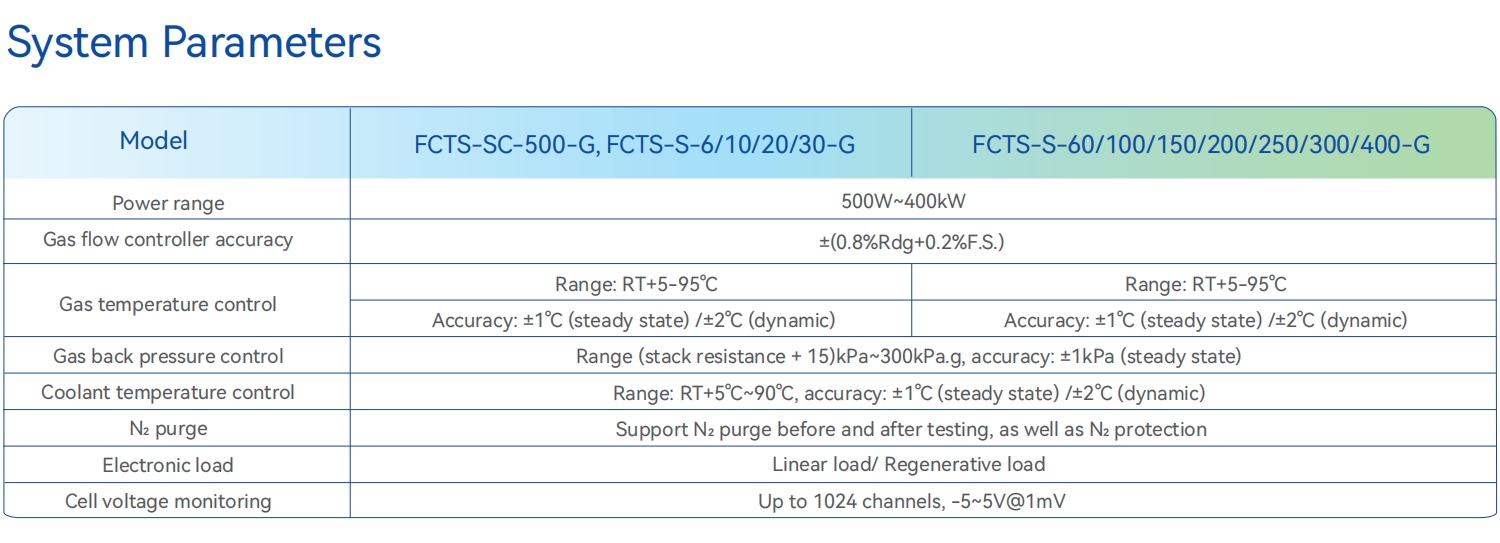This screenshot has height=543, width=1500.
Task: Select Gas flow controller accuracy label
Action: [168, 239]
